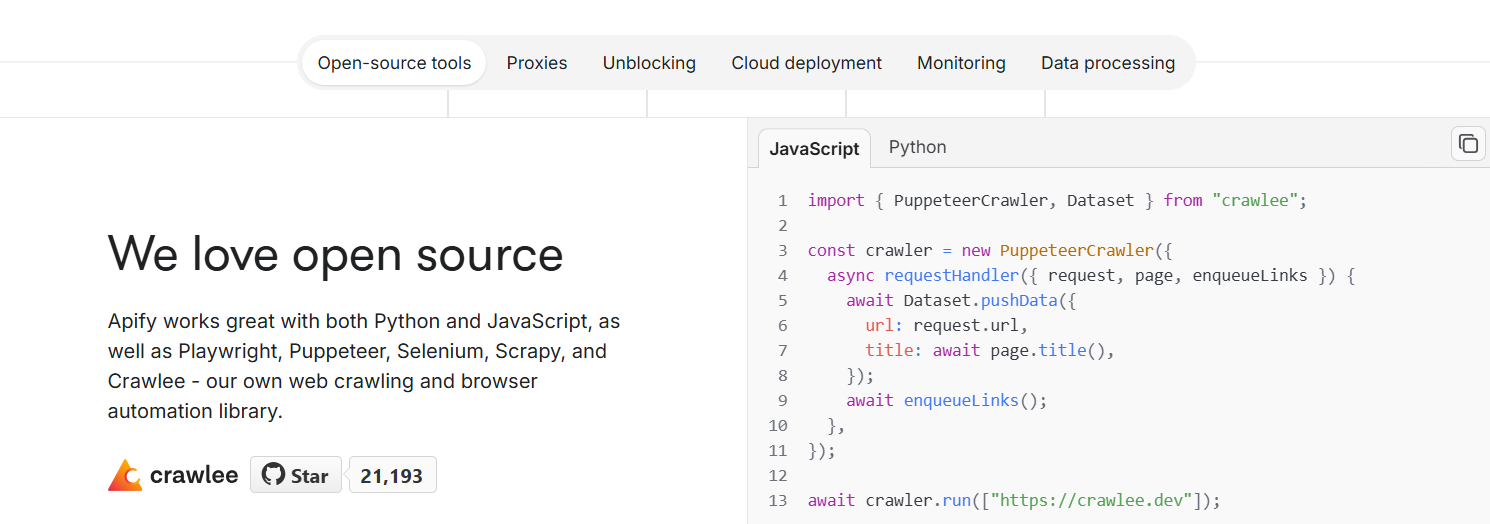Click the GitHub octocat icon in Star button

(x=273, y=475)
